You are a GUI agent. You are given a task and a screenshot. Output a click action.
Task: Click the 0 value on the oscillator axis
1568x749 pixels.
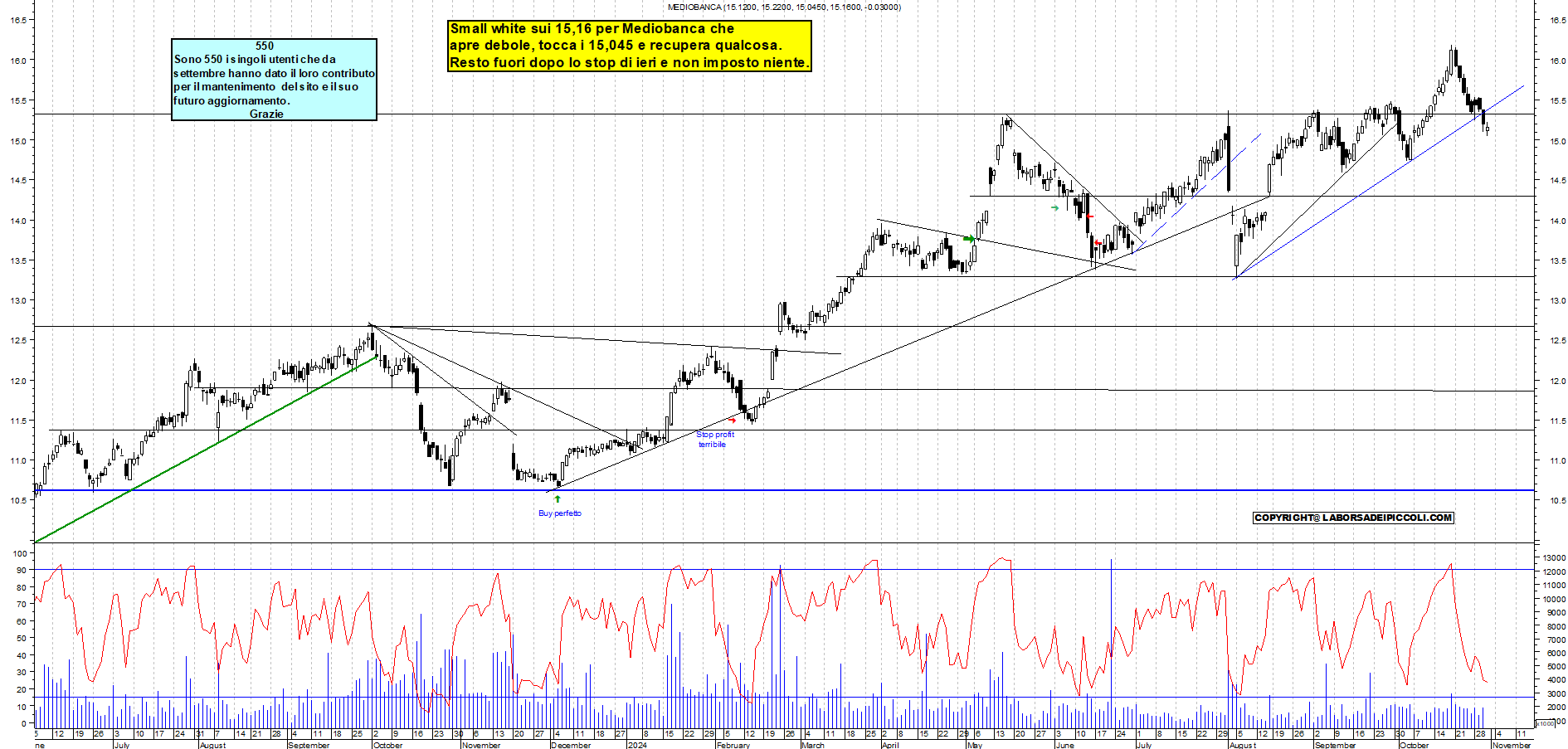(x=24, y=723)
